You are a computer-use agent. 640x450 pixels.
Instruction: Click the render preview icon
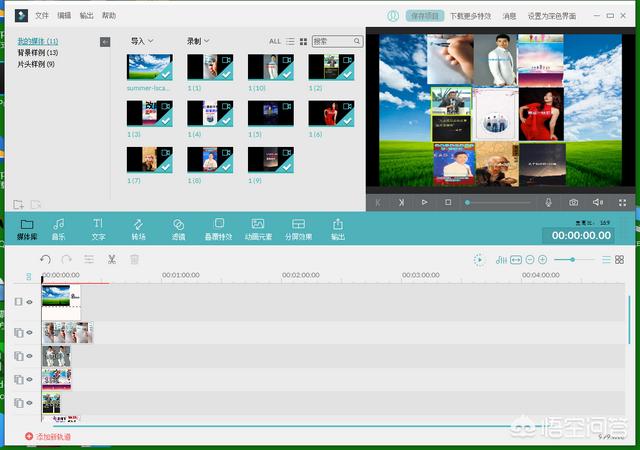coord(479,260)
